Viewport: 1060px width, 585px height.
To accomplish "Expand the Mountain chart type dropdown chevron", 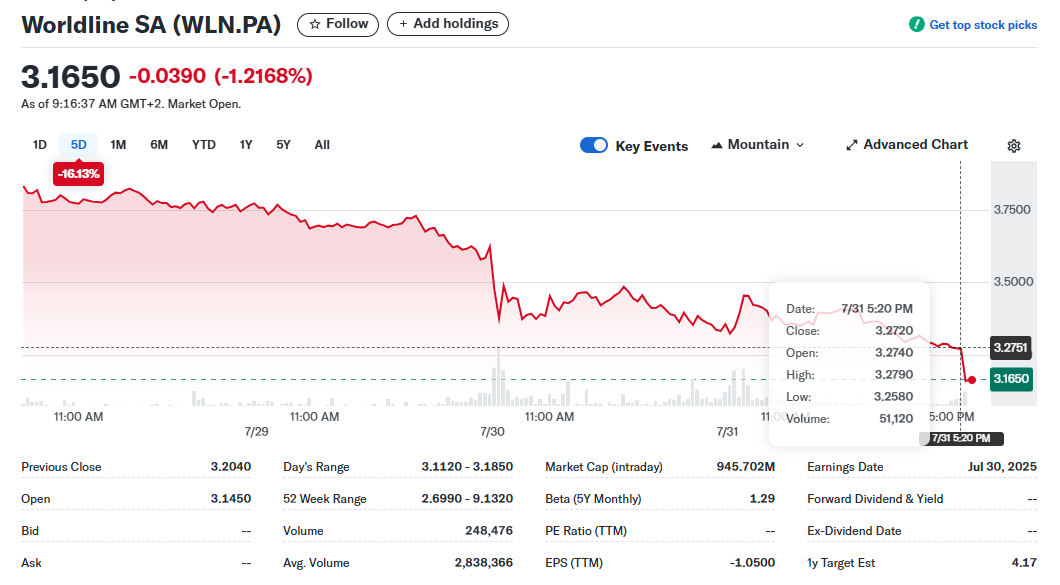I will tap(800, 145).
